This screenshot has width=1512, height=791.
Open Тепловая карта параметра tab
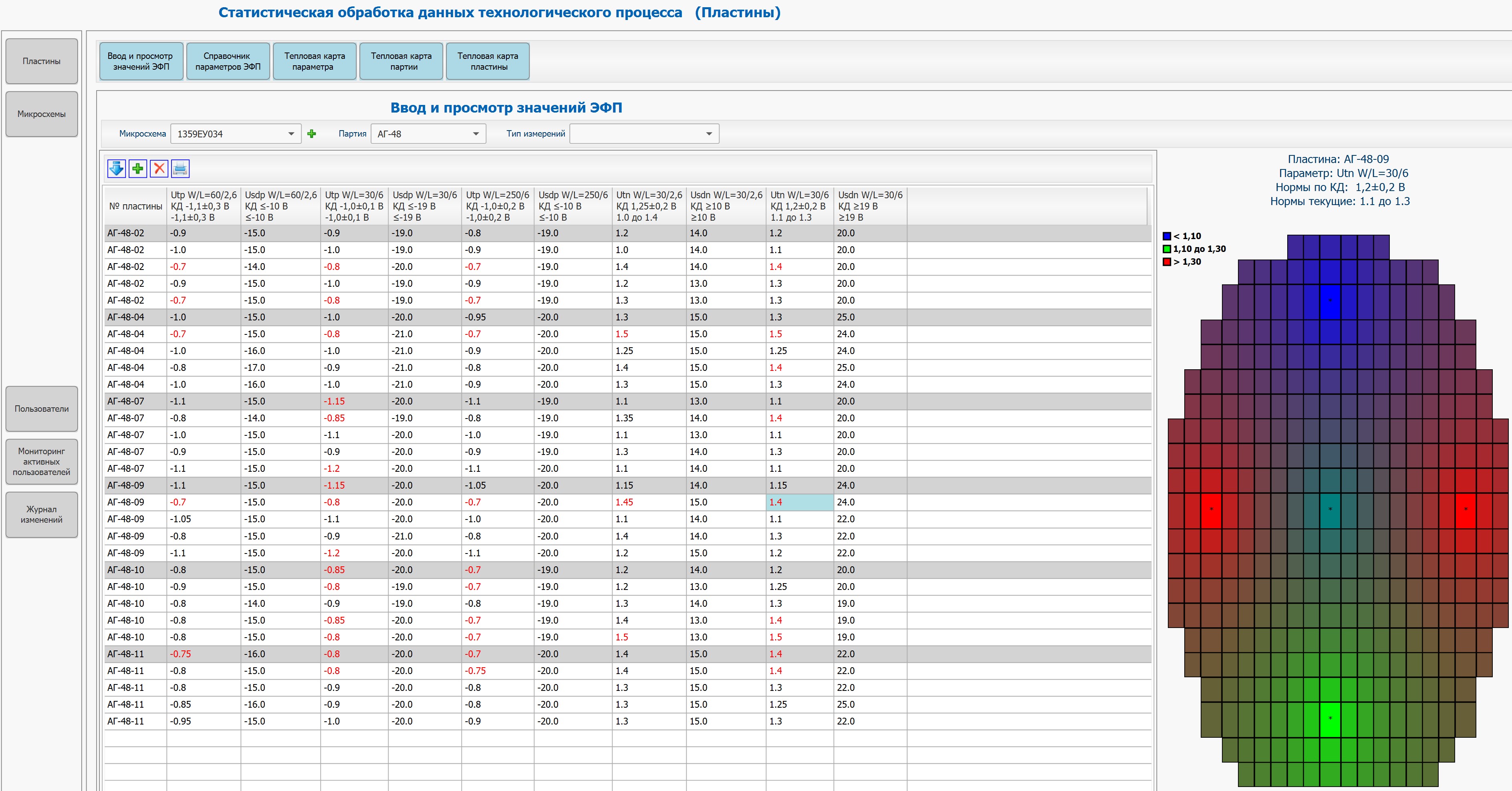314,61
